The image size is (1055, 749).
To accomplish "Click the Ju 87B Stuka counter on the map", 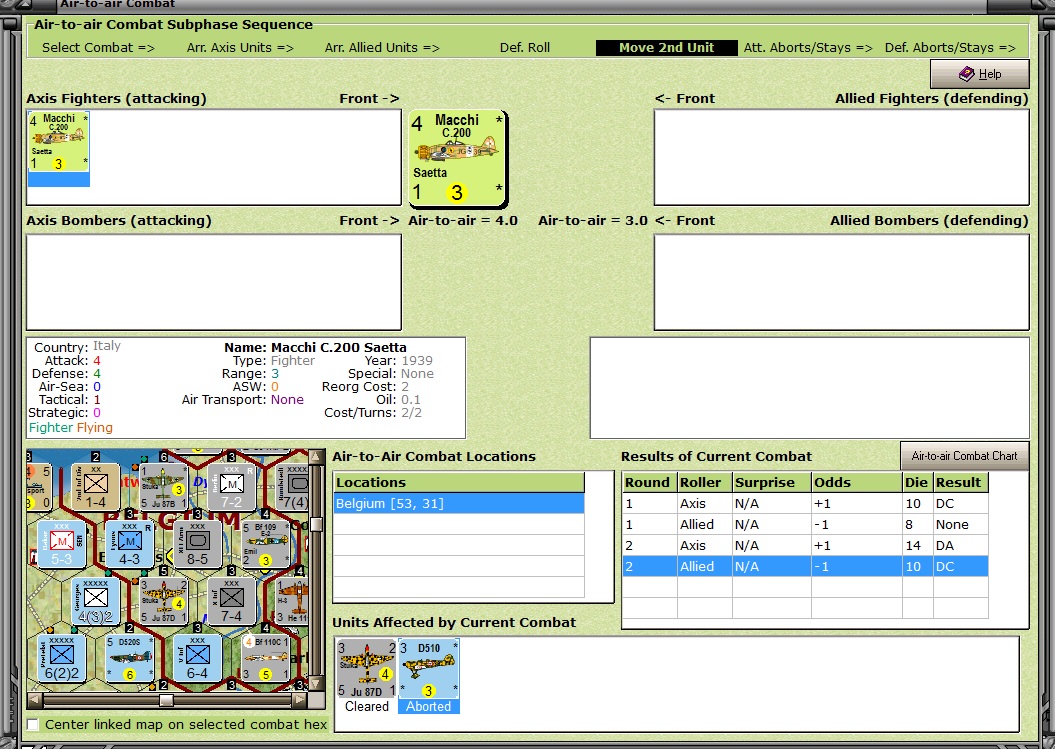I will pyautogui.click(x=163, y=486).
